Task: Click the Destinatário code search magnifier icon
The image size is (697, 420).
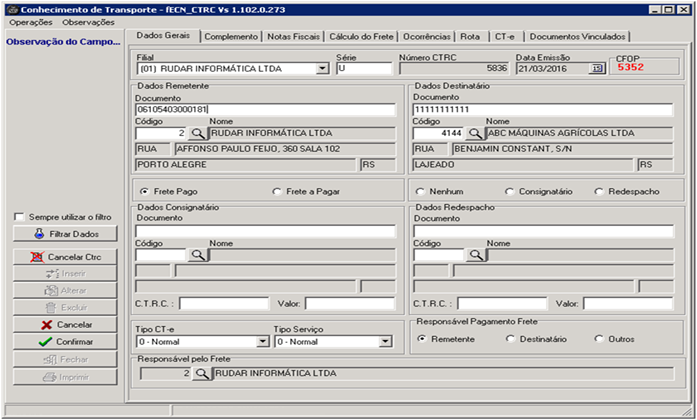Action: [476, 133]
